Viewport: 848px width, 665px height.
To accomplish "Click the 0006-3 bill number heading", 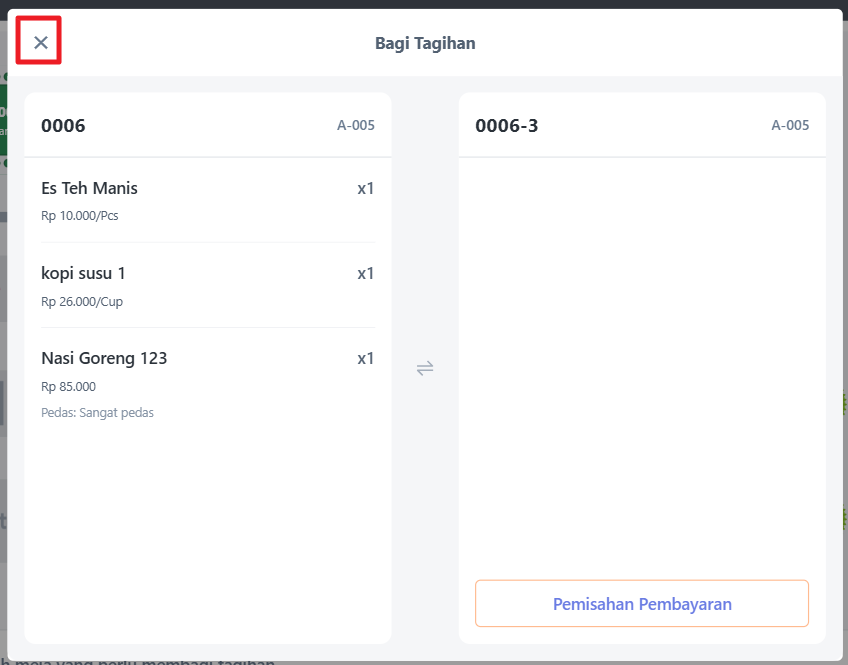I will click(506, 126).
